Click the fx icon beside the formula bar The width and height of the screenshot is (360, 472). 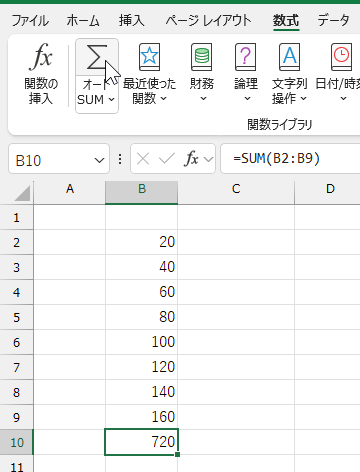pos(191,159)
